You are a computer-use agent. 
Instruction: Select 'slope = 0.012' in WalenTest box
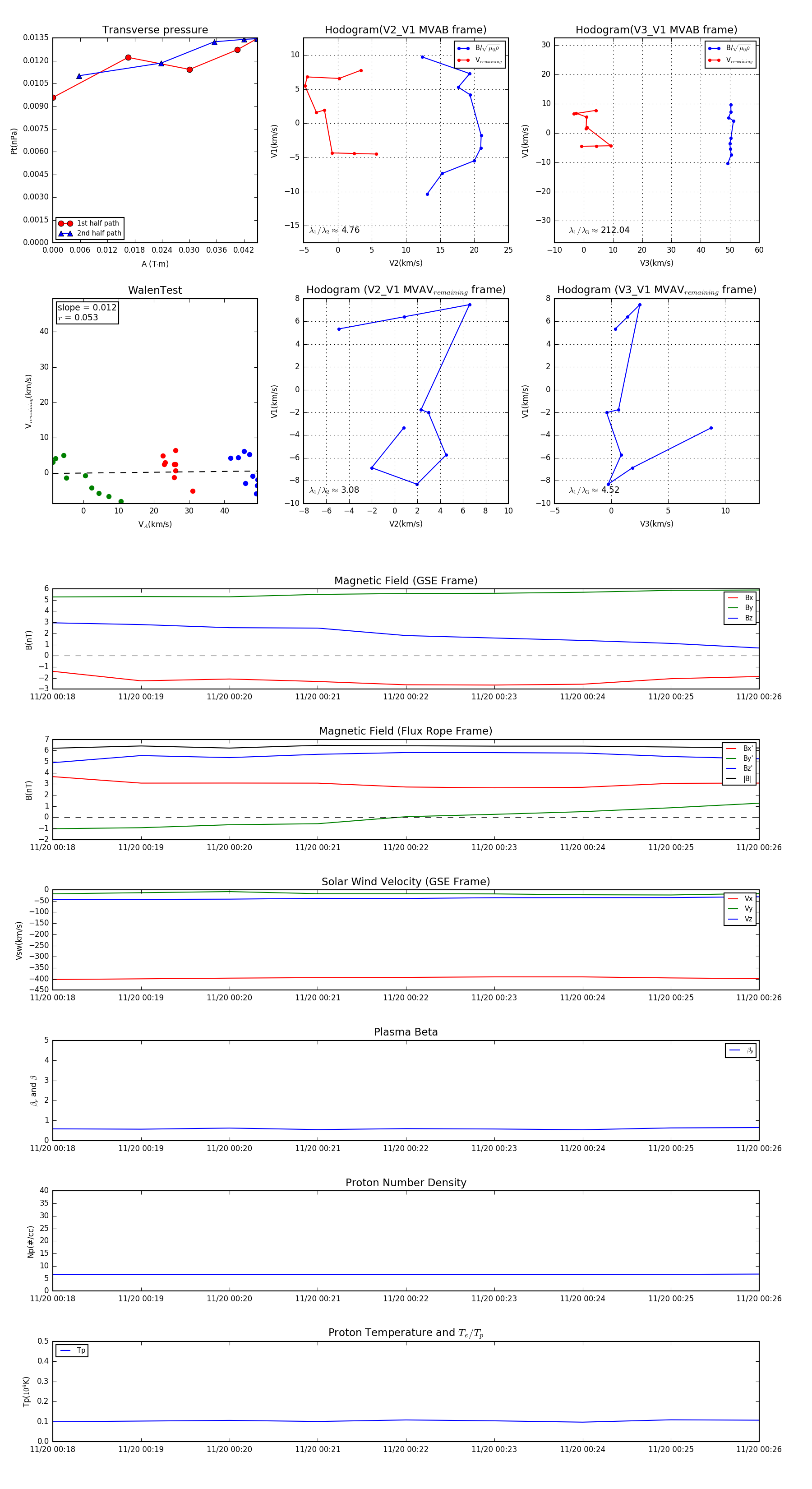pos(87,308)
